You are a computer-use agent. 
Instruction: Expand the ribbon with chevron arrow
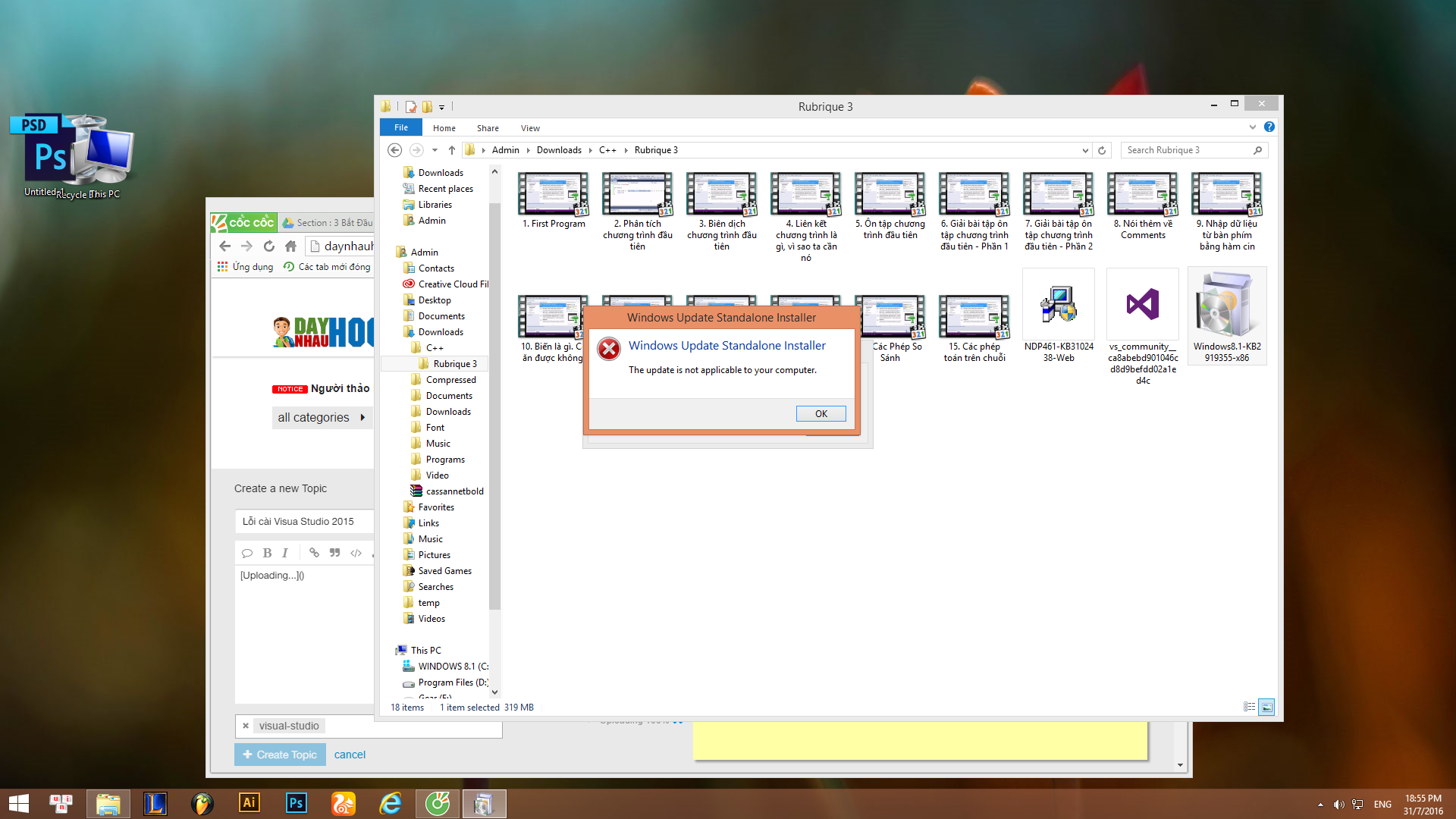[1253, 127]
